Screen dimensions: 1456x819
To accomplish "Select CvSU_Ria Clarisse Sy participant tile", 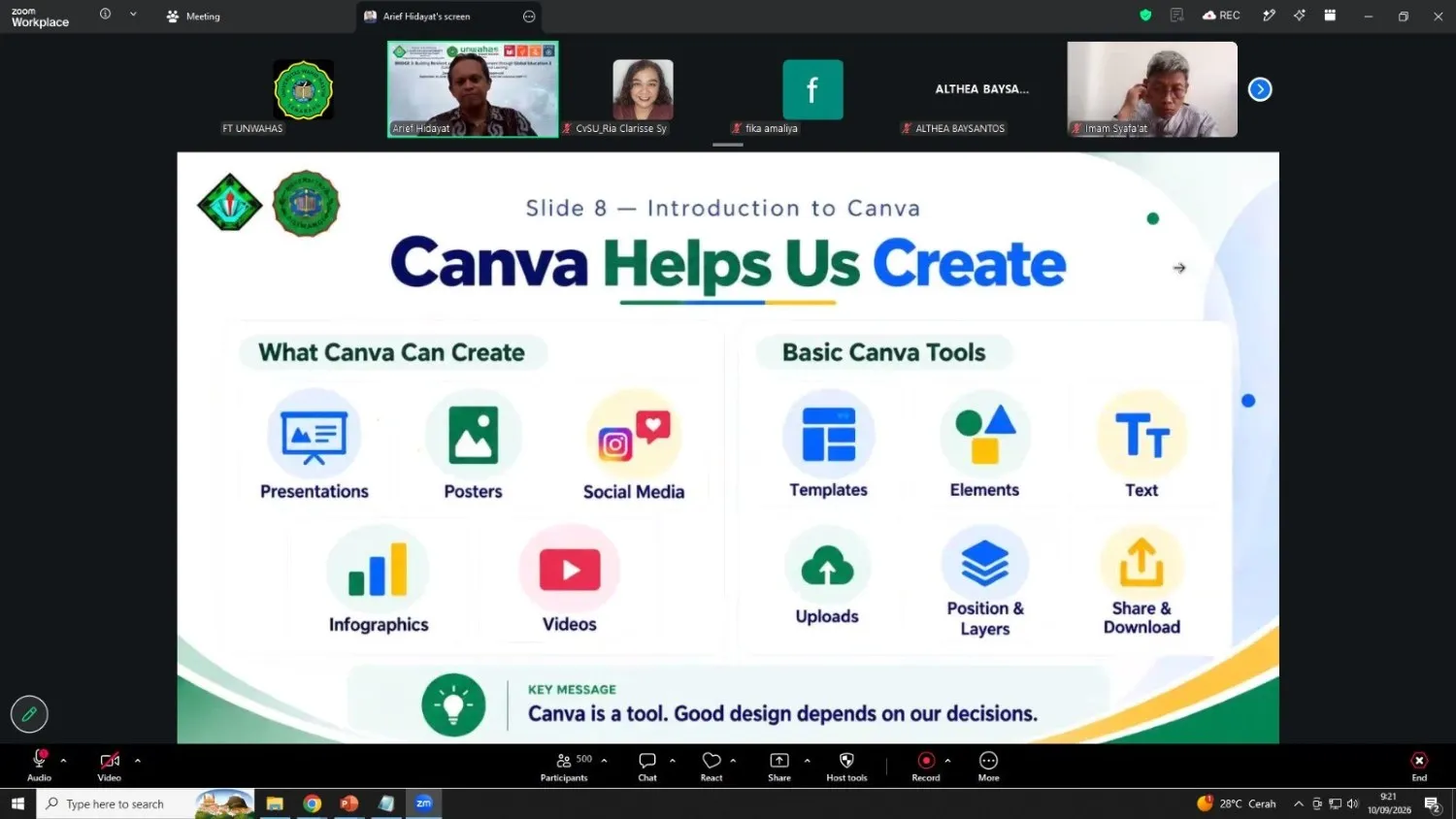I will point(643,89).
